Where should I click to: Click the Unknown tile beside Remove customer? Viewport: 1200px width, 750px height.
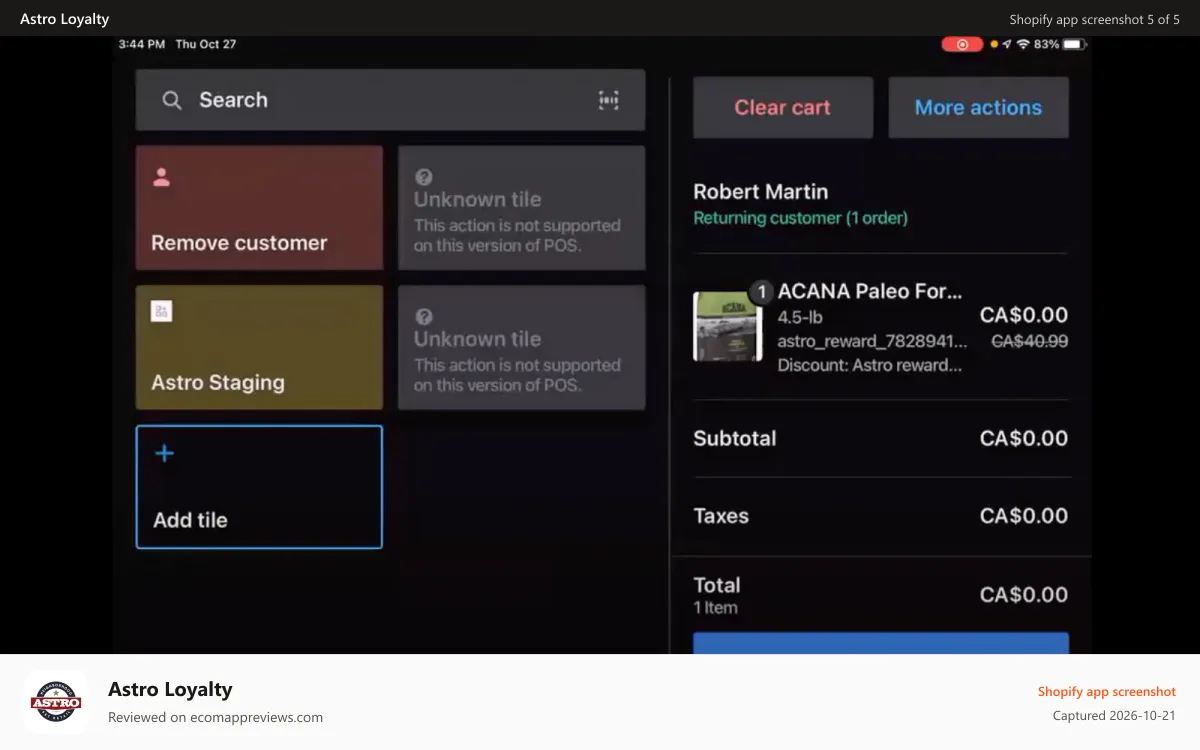522,208
